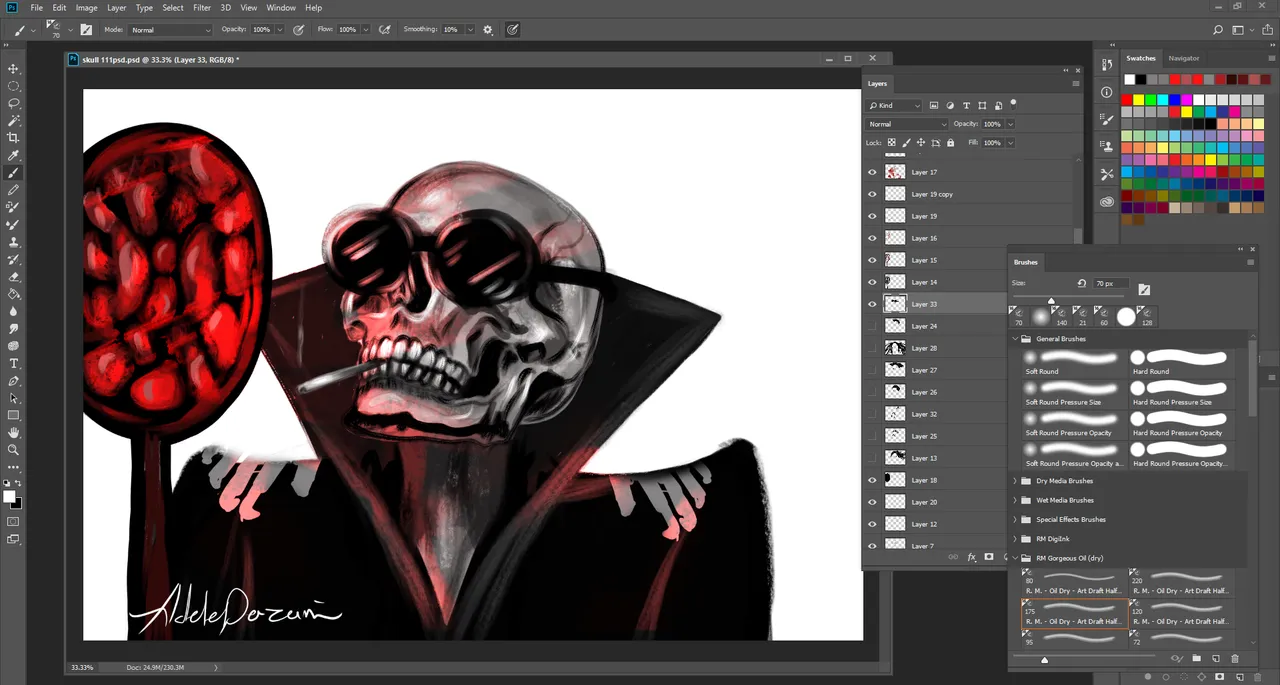Select the Clone Stamp tool
The width and height of the screenshot is (1280, 685).
click(14, 242)
